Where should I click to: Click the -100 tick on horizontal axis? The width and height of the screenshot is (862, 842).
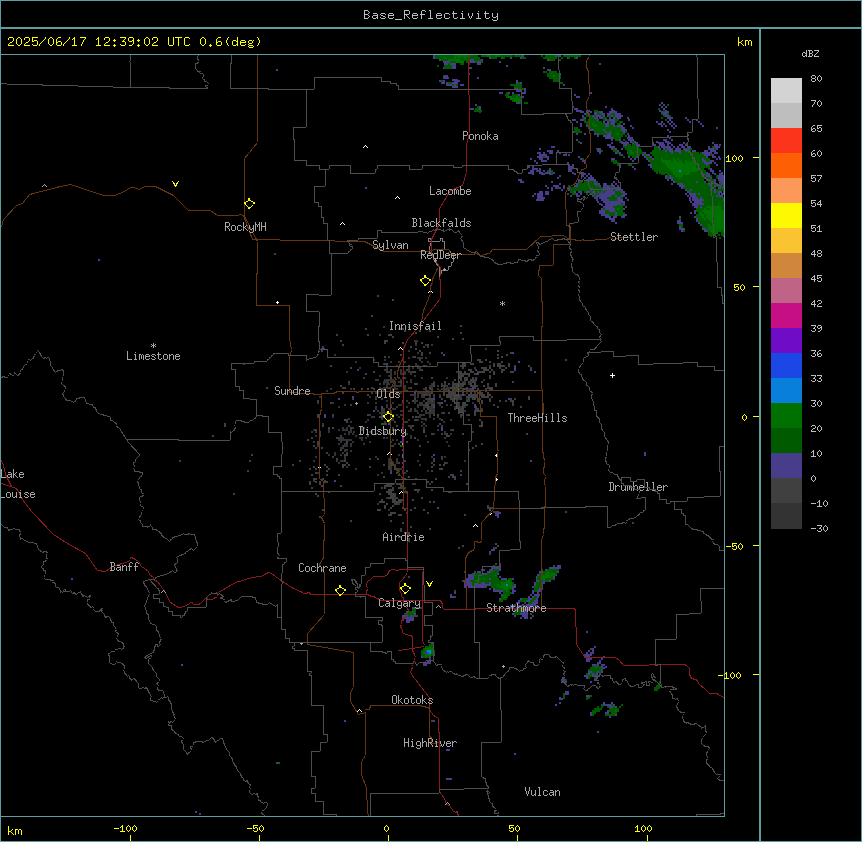125,828
